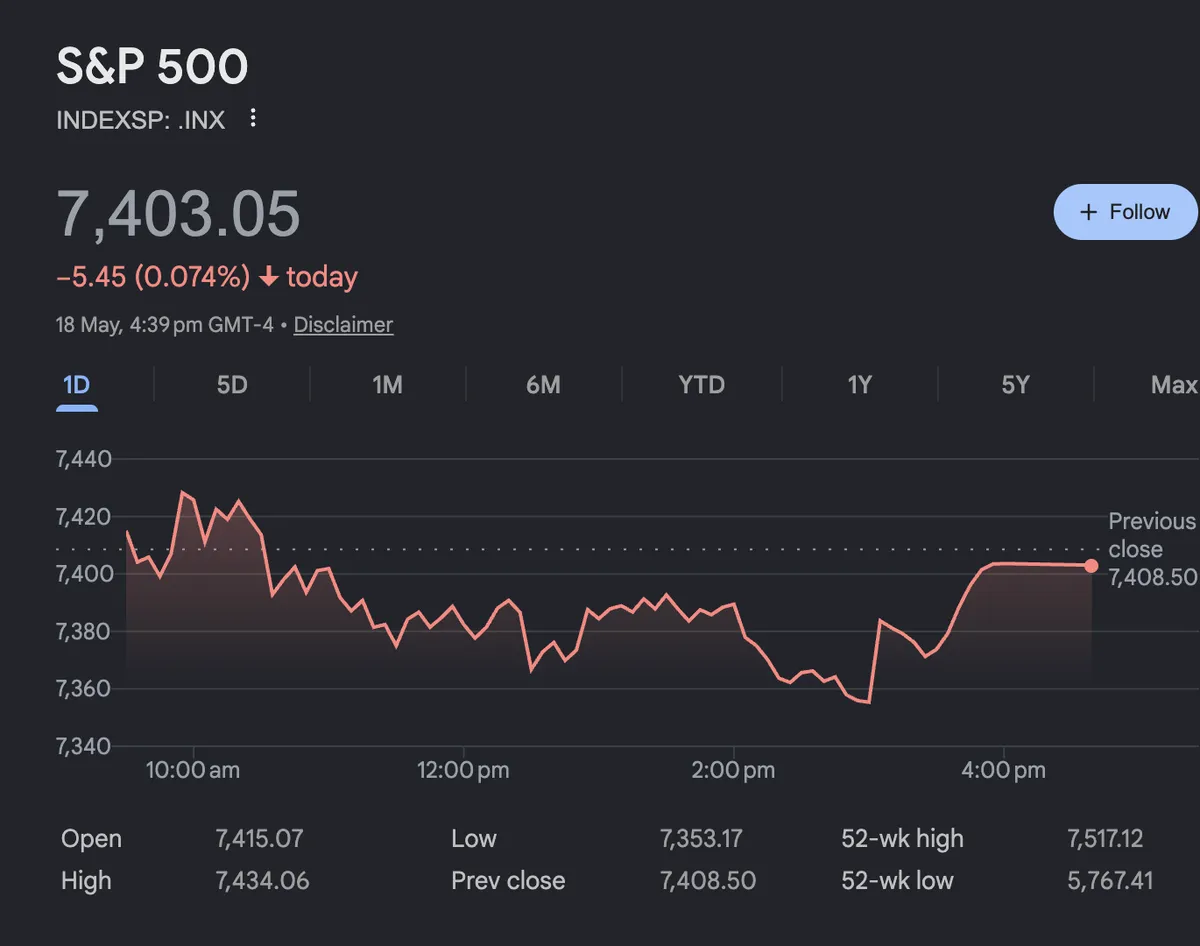Select the YTD chart range tab

(701, 385)
